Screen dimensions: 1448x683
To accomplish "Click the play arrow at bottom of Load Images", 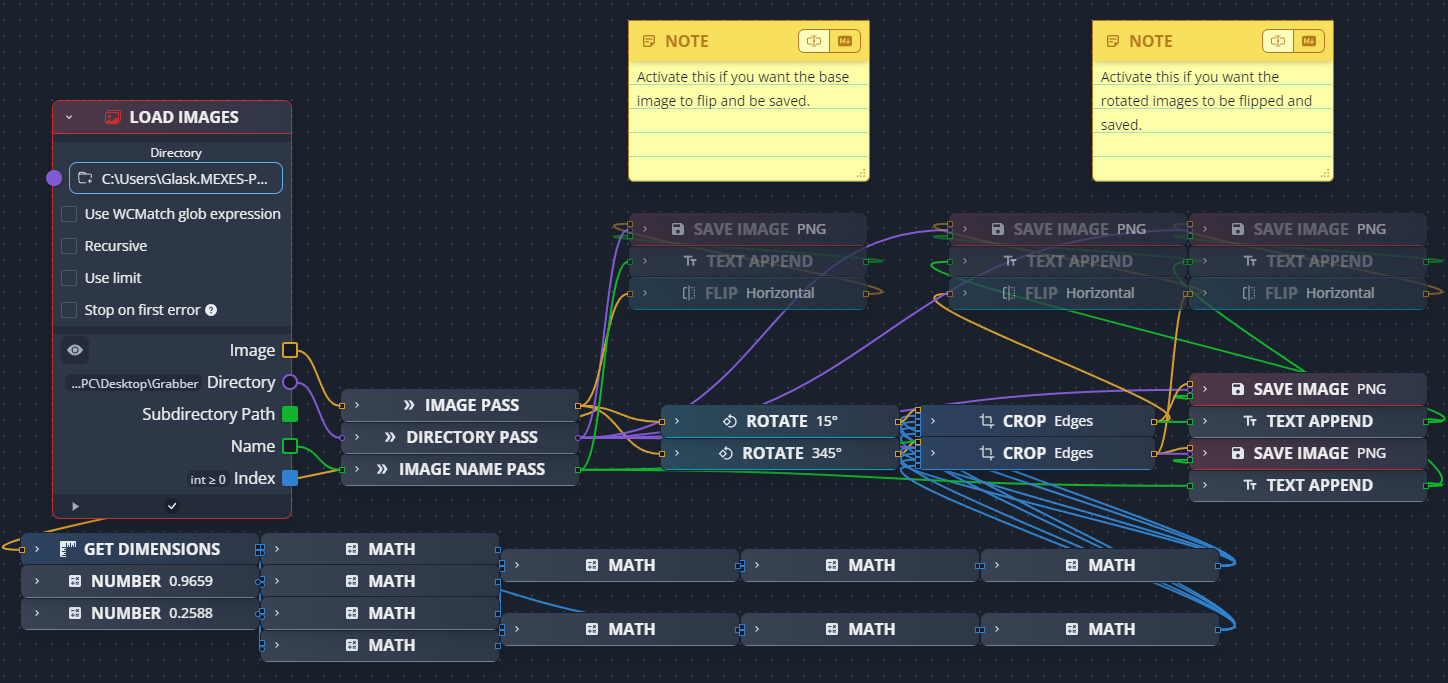I will pyautogui.click(x=75, y=505).
